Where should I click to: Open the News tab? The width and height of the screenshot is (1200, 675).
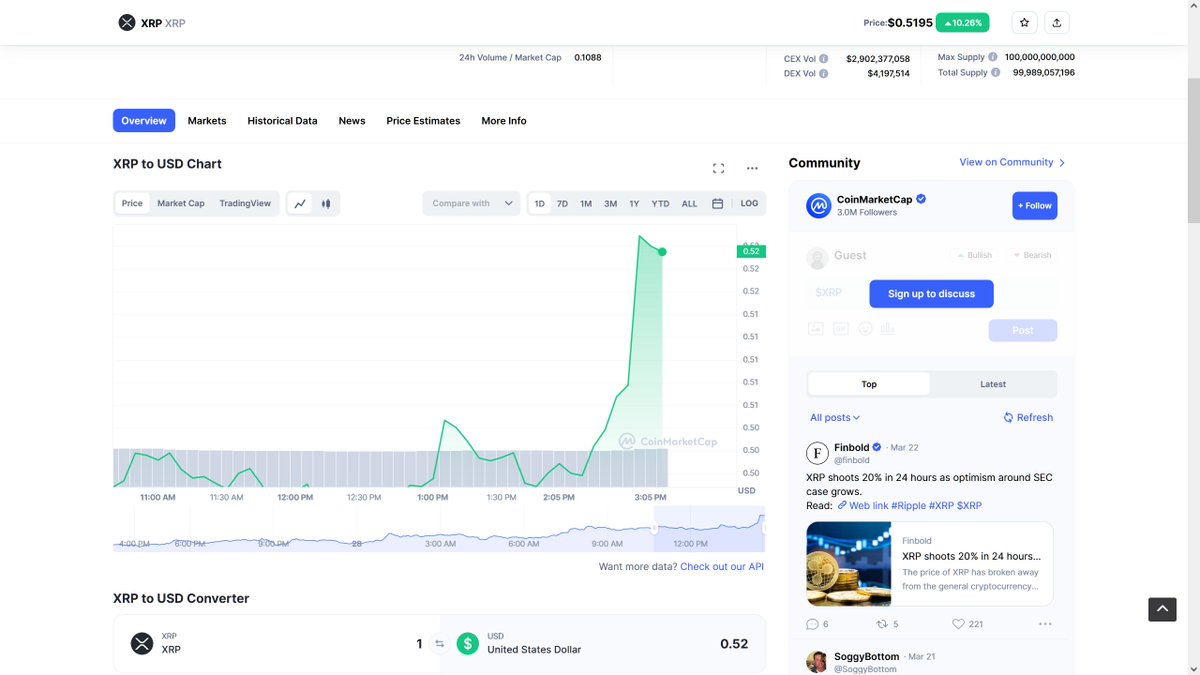pos(352,121)
